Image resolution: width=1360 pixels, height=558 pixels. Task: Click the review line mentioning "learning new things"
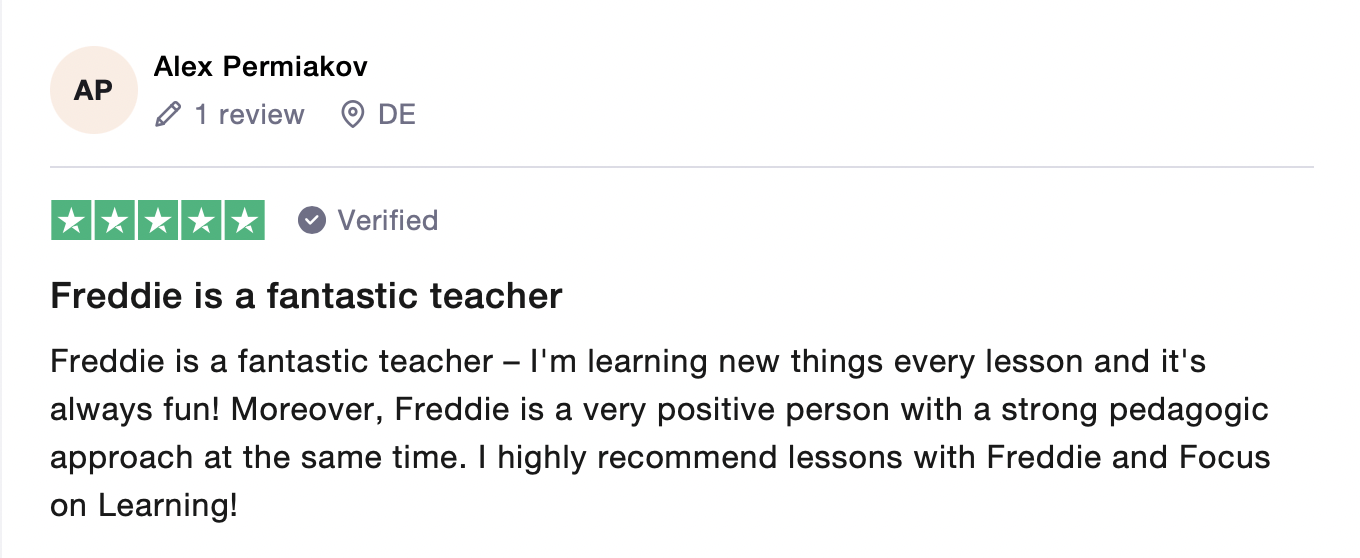coord(628,361)
